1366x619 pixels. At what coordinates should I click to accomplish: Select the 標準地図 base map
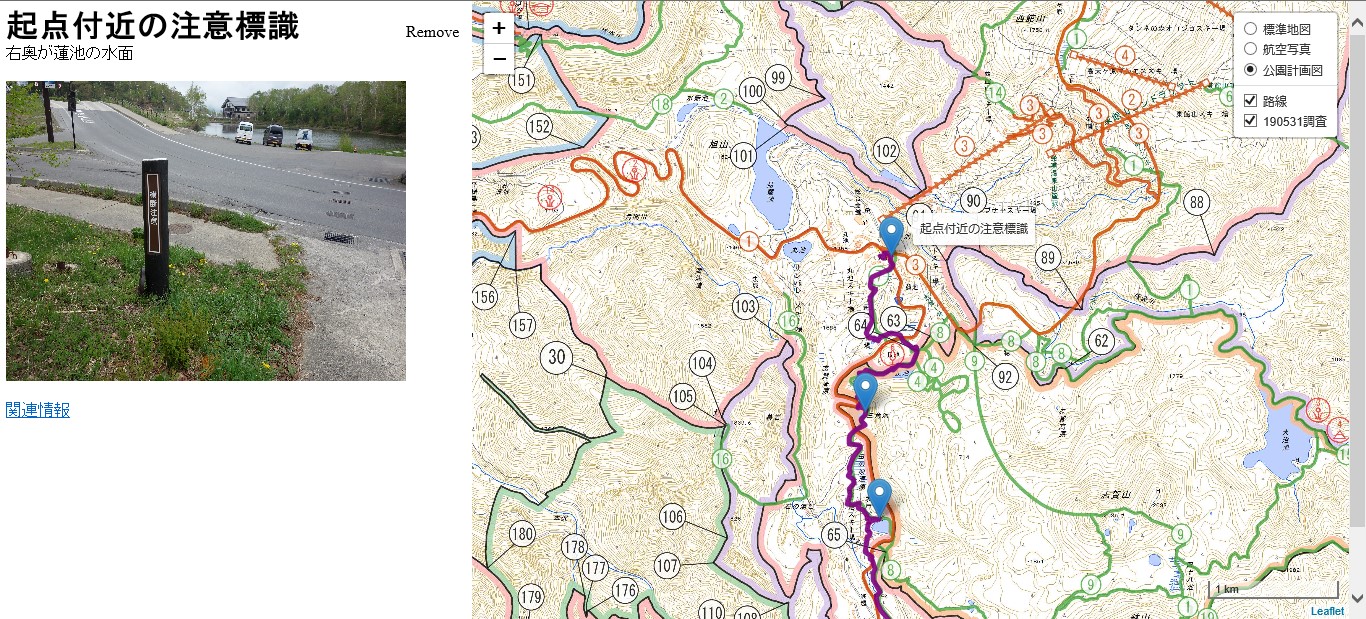pyautogui.click(x=1250, y=29)
